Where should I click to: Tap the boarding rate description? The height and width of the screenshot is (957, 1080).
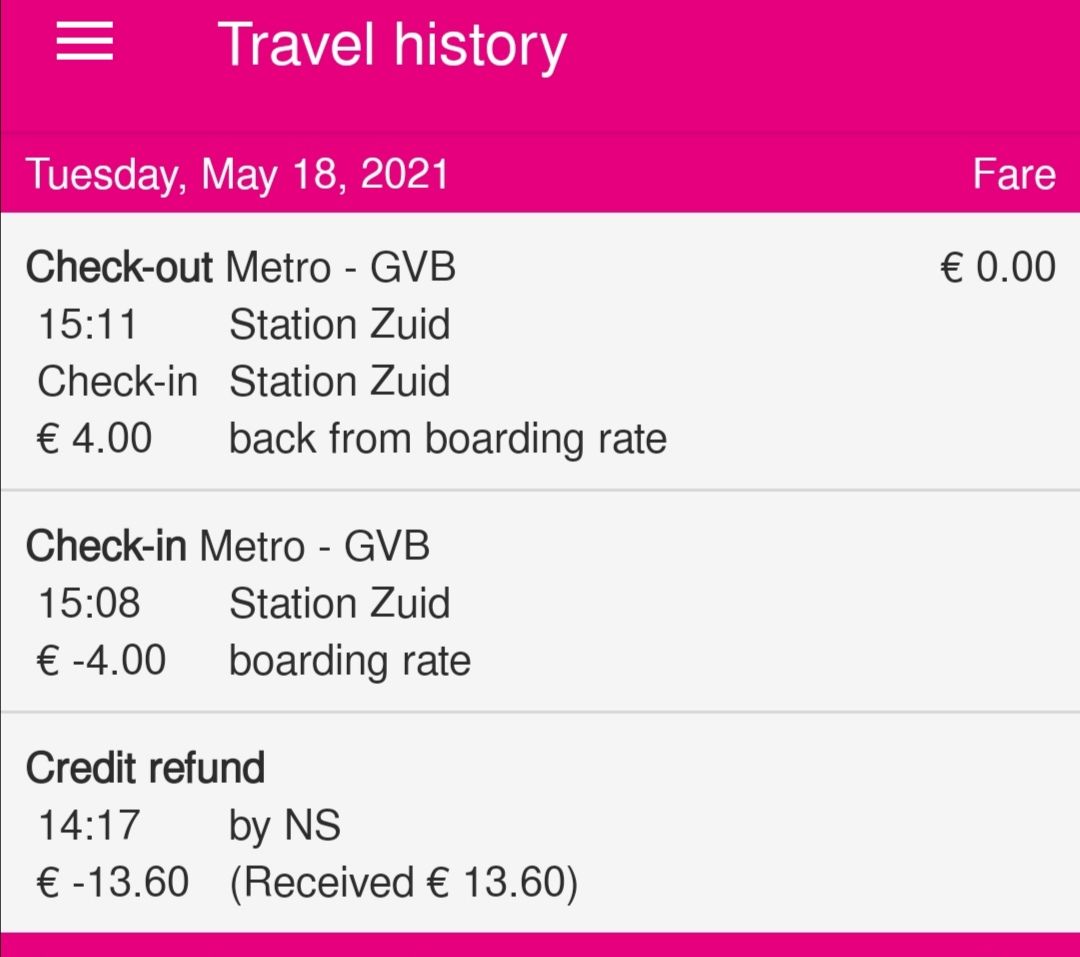coord(350,661)
